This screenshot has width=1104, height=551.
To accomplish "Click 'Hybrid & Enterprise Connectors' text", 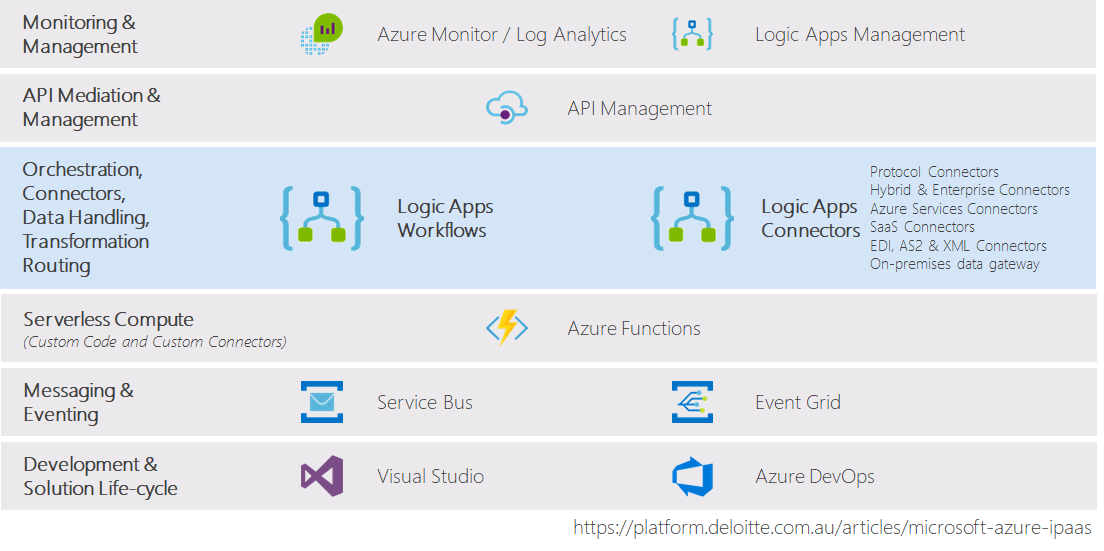I will (x=970, y=190).
